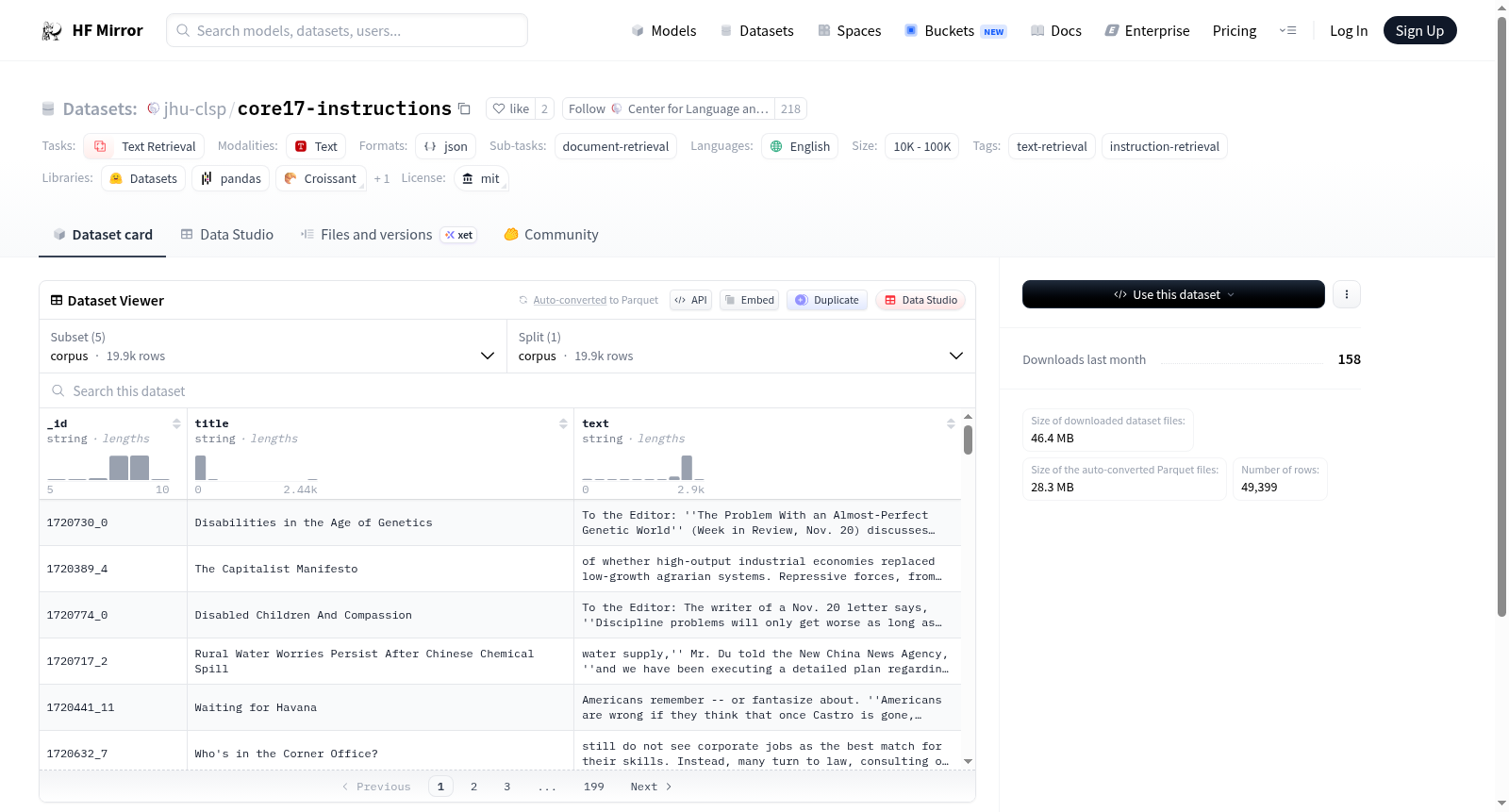Click the Duplicate button
This screenshot has height=812, width=1509.
pyautogui.click(x=826, y=300)
